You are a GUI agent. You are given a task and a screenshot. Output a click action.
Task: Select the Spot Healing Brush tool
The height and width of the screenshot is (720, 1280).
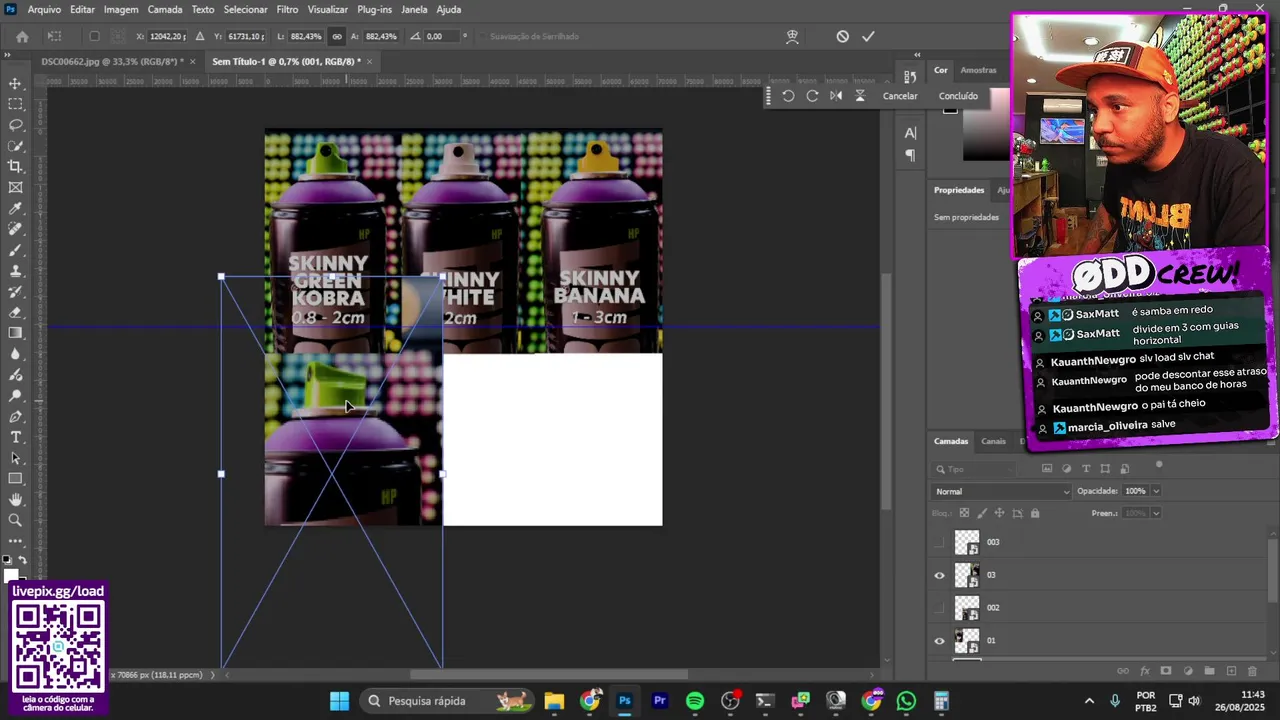click(x=15, y=229)
